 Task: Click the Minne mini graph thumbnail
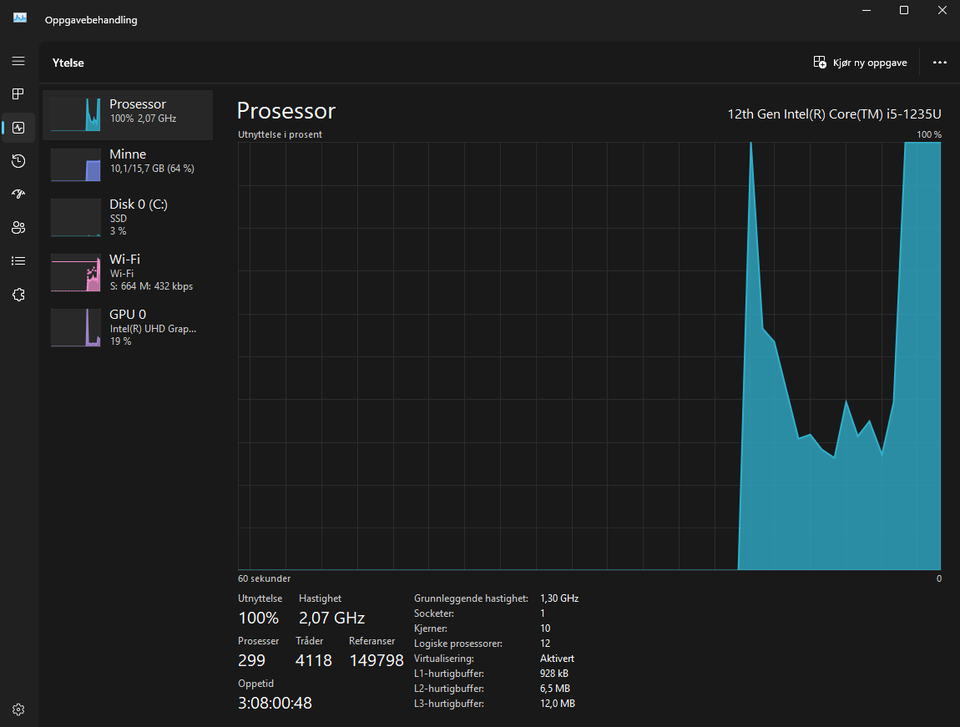pyautogui.click(x=76, y=165)
